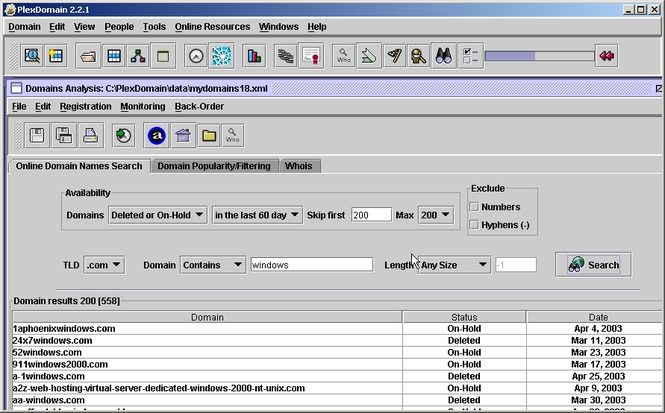
Task: Open the Tools menu
Action: (154, 27)
